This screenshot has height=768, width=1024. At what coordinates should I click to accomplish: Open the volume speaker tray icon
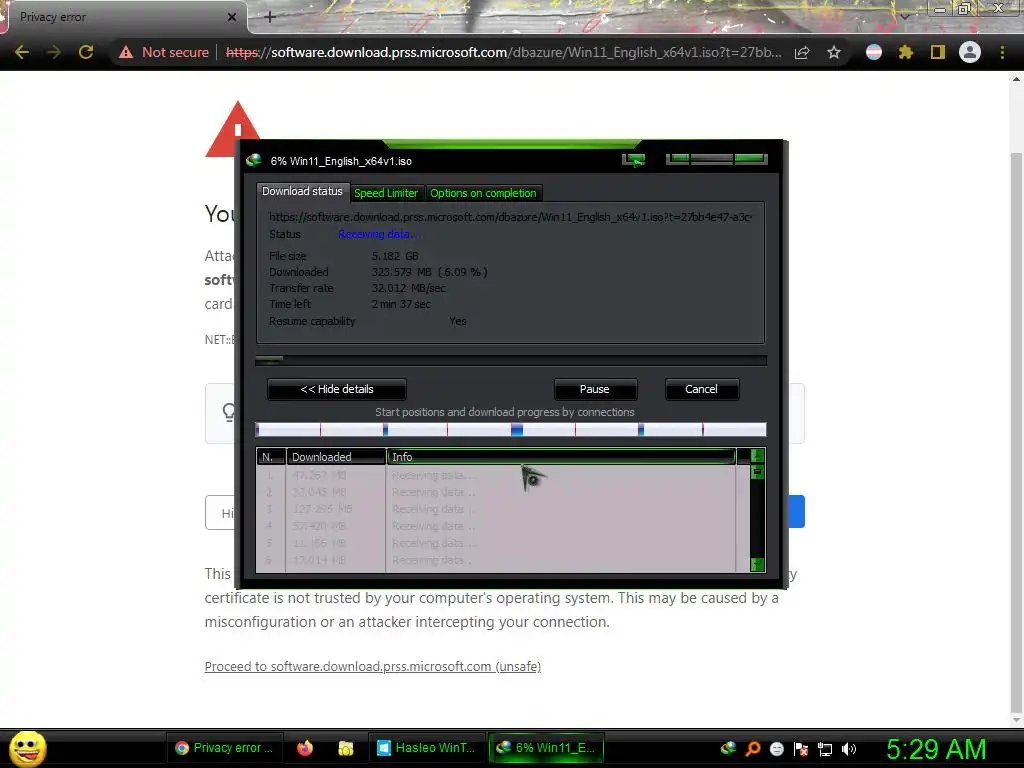click(x=848, y=749)
